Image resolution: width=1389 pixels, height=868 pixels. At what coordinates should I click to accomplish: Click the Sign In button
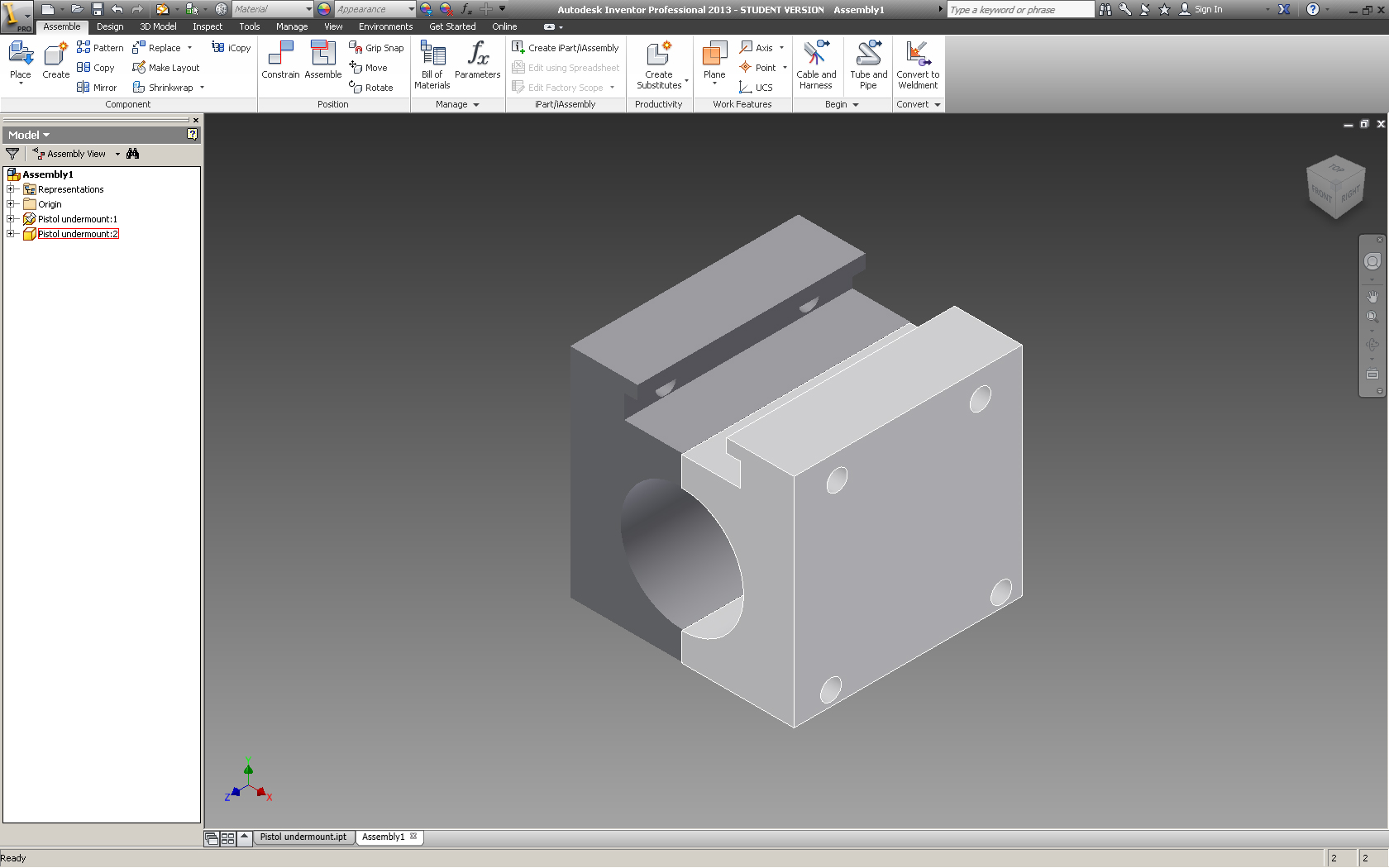[x=1200, y=9]
